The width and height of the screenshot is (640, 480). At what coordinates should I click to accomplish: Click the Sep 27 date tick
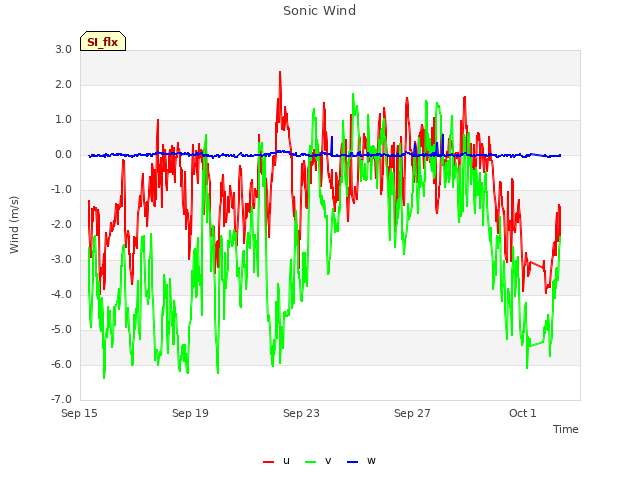tap(412, 413)
